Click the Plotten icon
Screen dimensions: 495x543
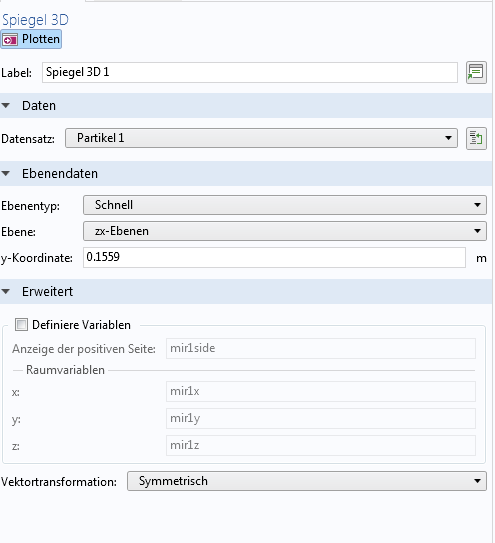(10, 40)
